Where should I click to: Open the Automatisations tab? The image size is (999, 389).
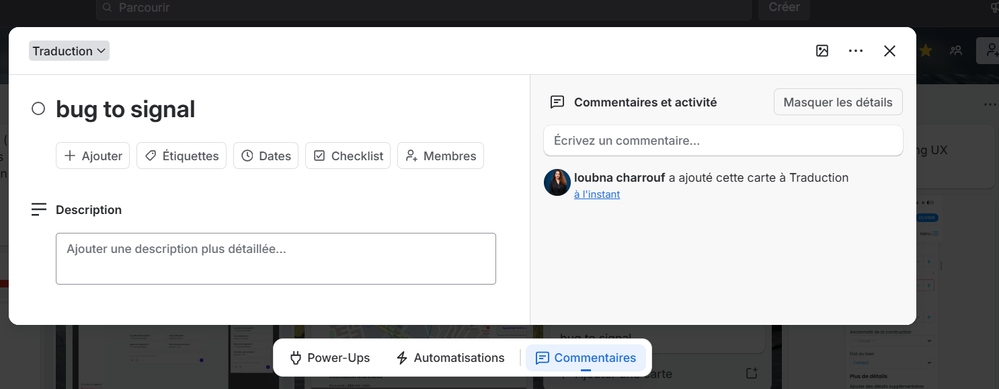pos(450,358)
